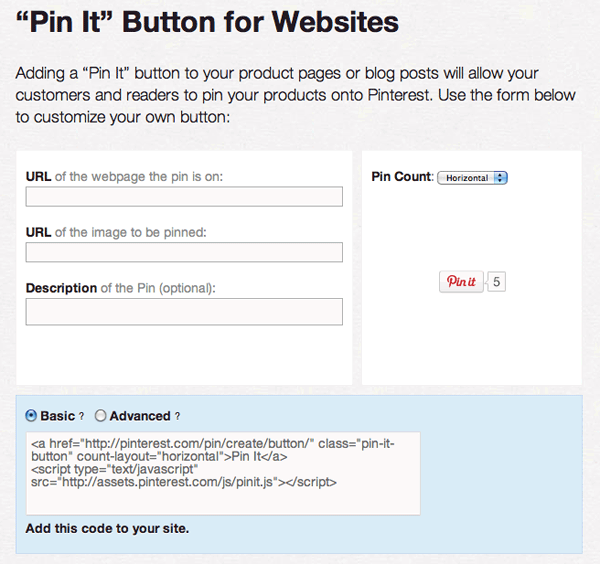Focus the image URL input field
600x564 pixels.
[x=184, y=252]
